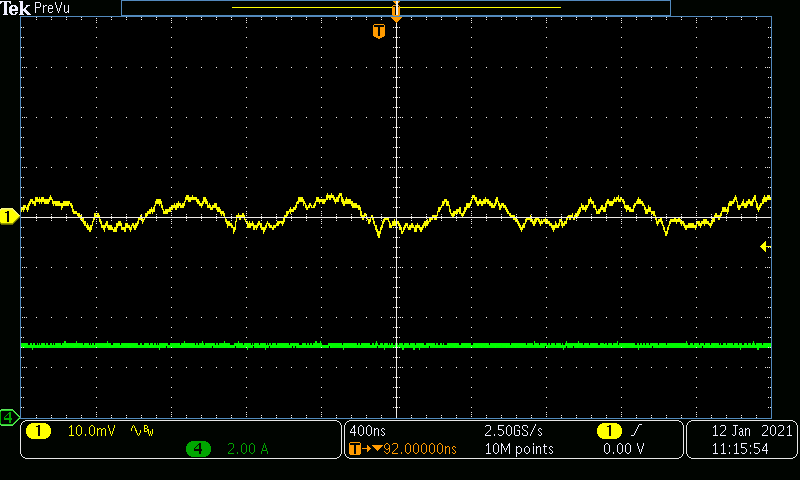Click the rising edge trigger slope icon
The height and width of the screenshot is (480, 800).
pos(638,431)
